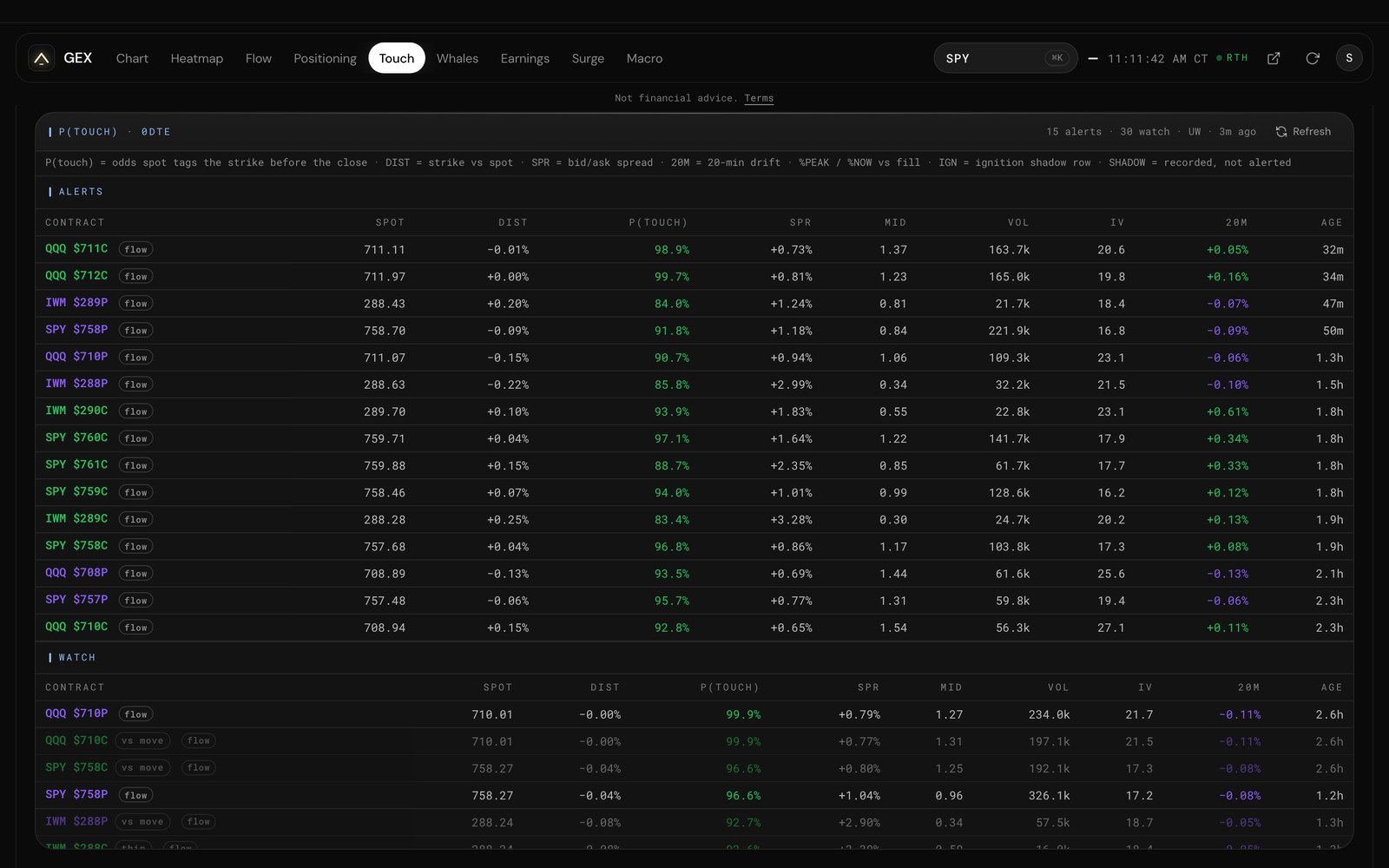Select the SPY $759C contract
The height and width of the screenshot is (868, 1389).
tap(76, 491)
